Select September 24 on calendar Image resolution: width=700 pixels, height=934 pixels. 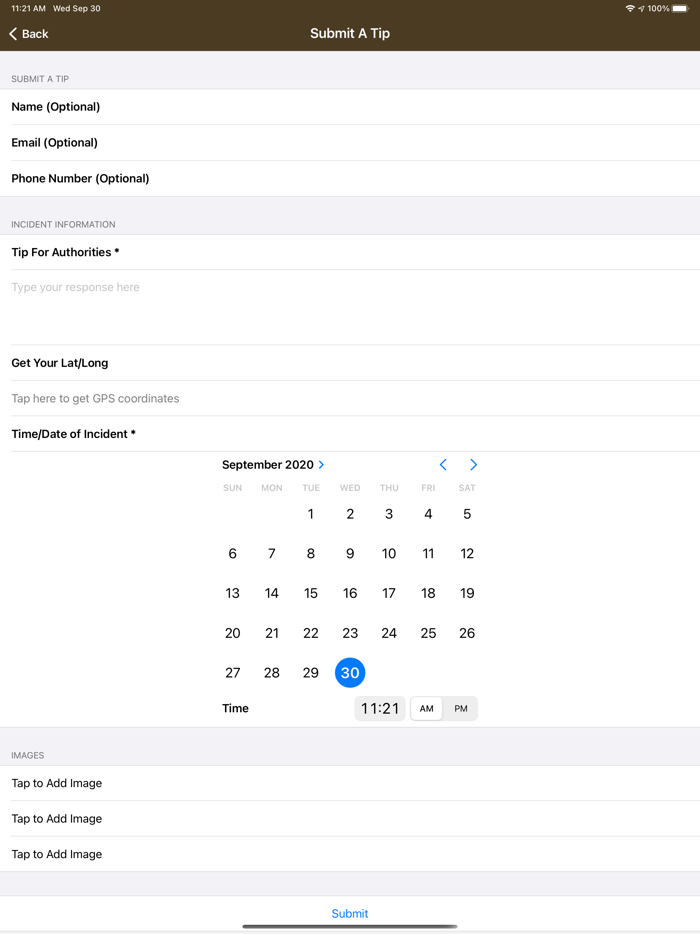(389, 633)
